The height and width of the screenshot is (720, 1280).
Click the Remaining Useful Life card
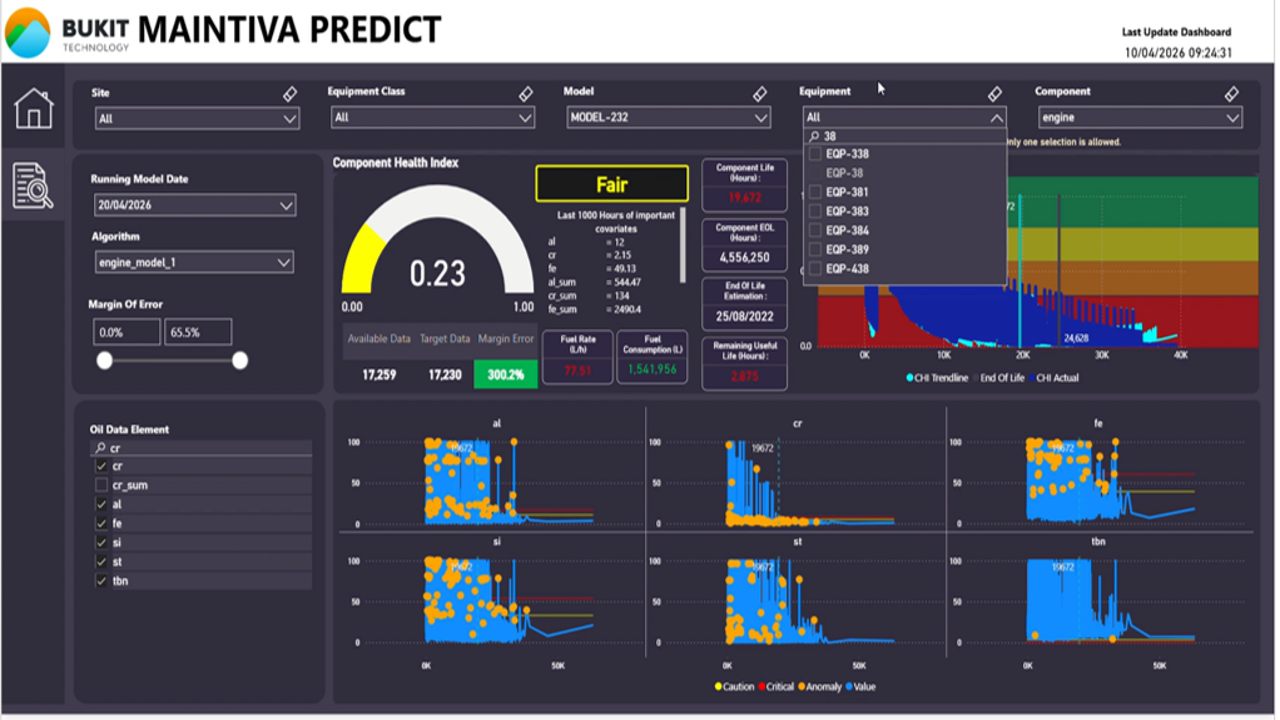tap(744, 363)
